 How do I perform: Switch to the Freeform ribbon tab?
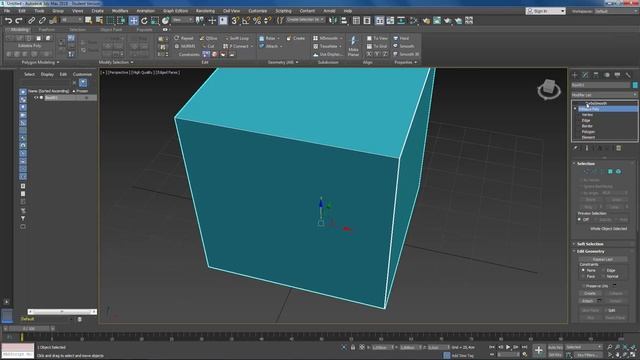click(46, 30)
